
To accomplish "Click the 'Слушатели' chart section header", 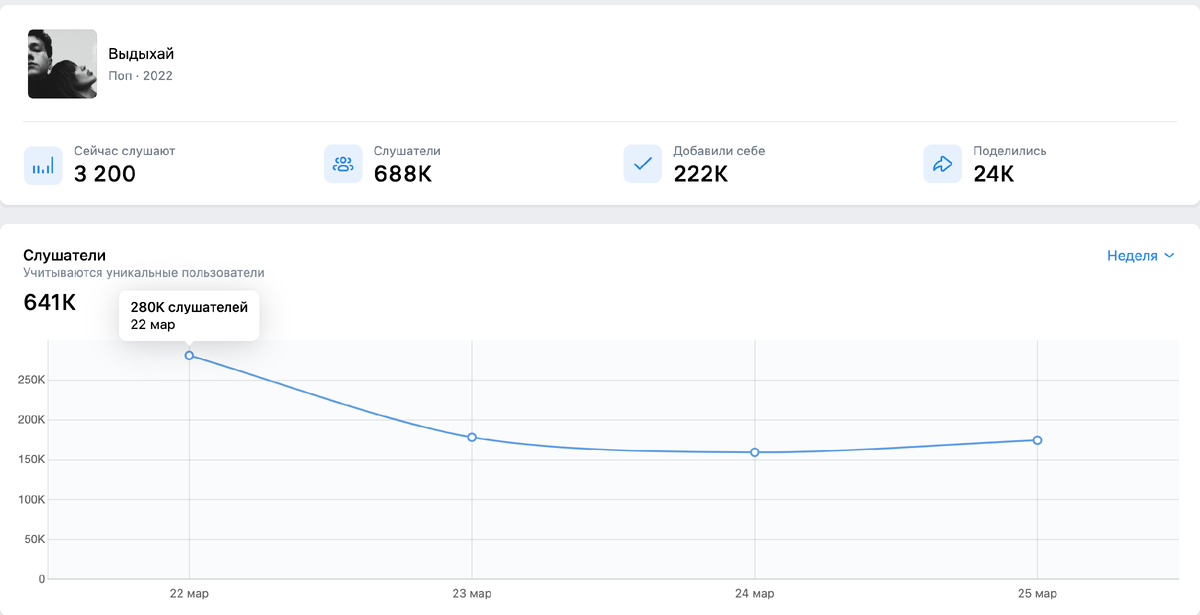I will (x=63, y=255).
